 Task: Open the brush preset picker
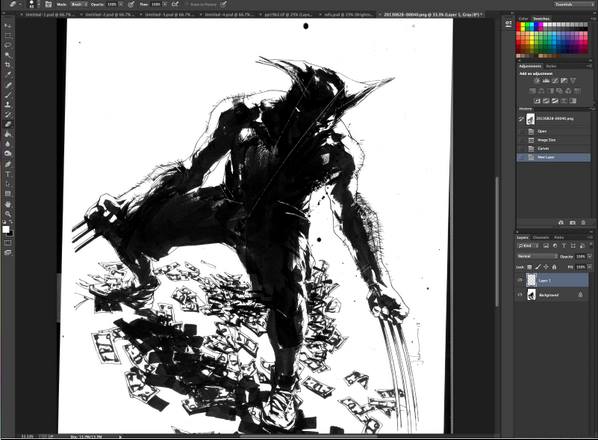pyautogui.click(x=38, y=5)
